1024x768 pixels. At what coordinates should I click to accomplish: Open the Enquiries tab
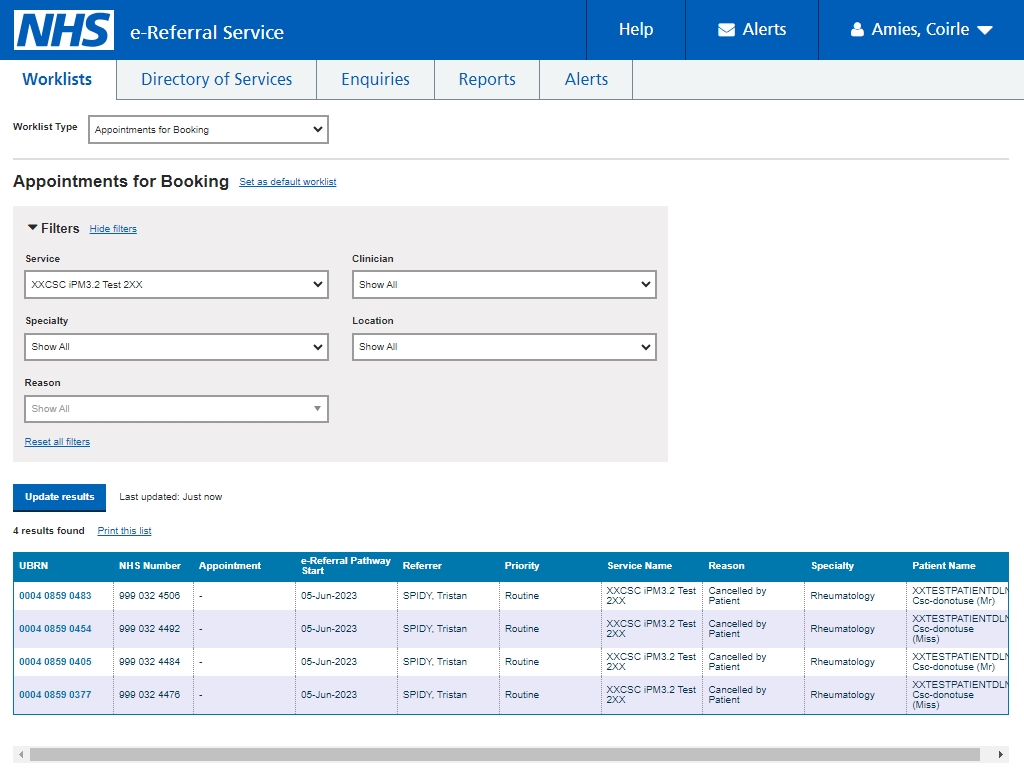[375, 79]
